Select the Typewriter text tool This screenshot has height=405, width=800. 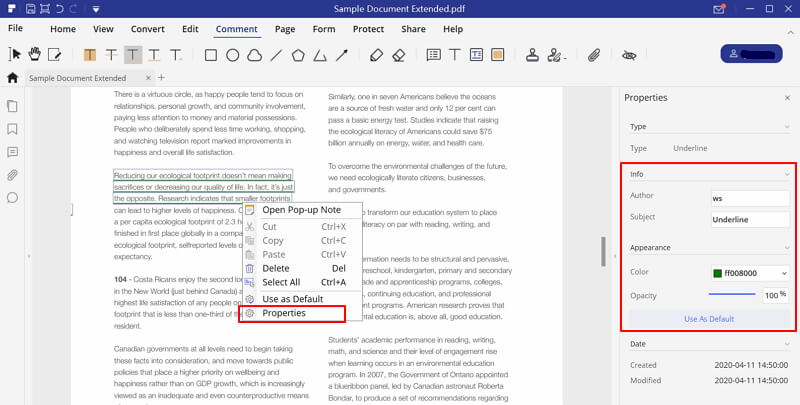pos(455,55)
